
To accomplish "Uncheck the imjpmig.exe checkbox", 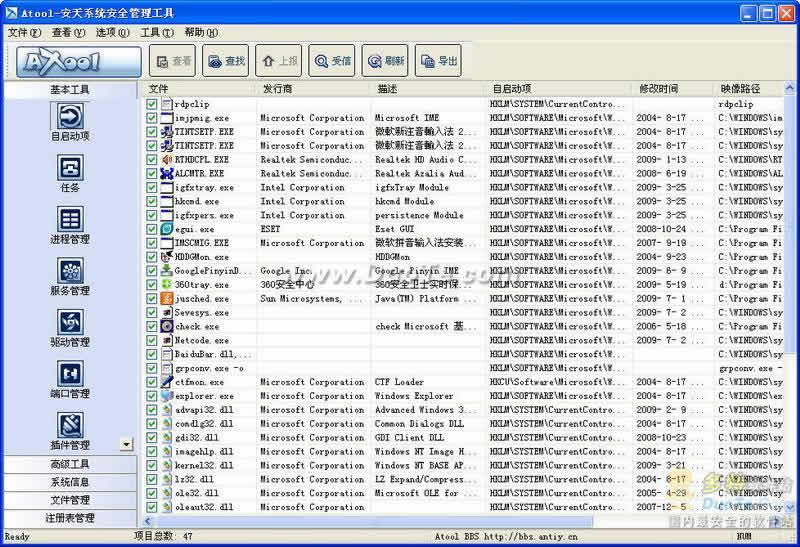I will coord(152,118).
